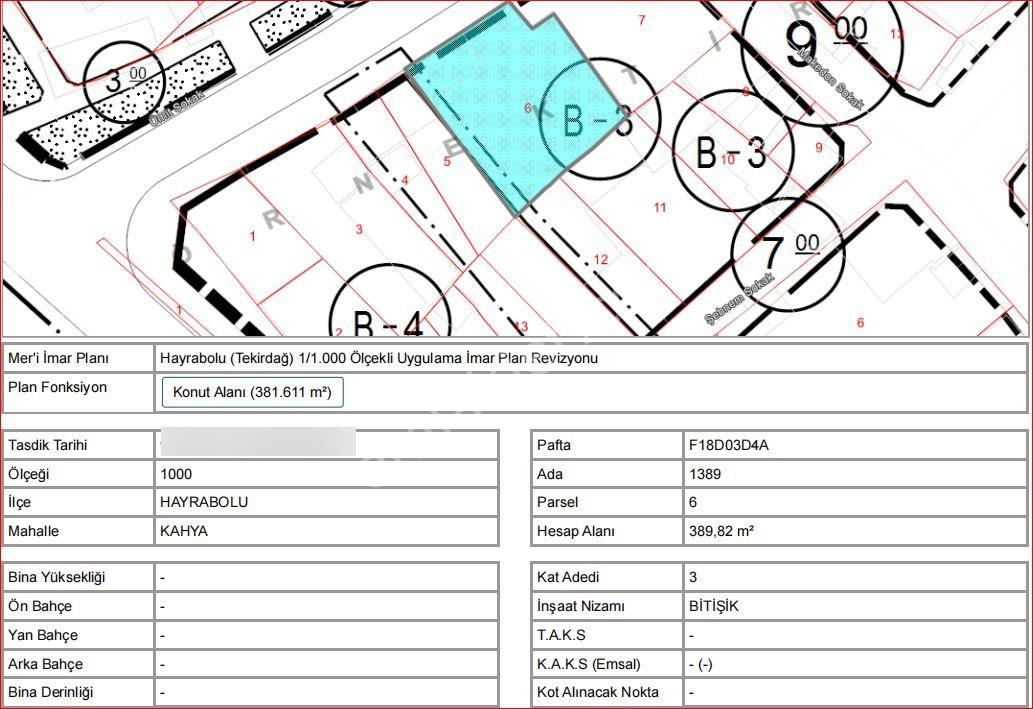1033x709 pixels.
Task: Click the 'Kot Alınacak Nokta' label
Action: [598, 693]
